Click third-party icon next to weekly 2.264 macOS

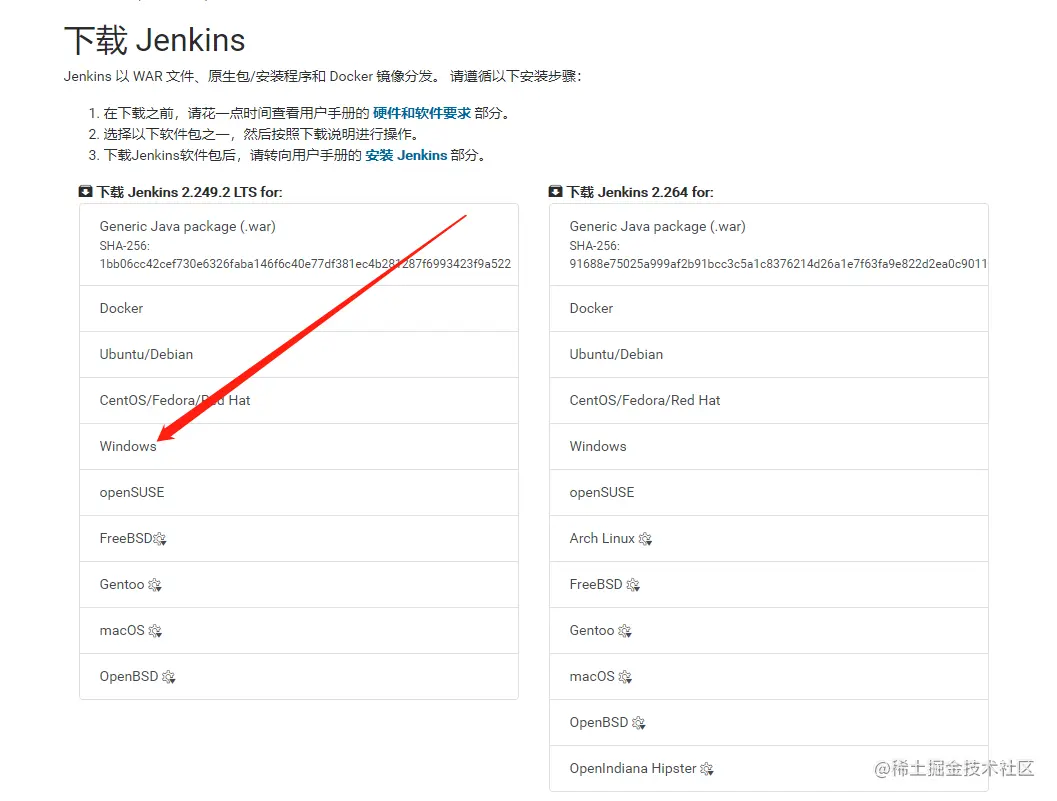tap(625, 676)
